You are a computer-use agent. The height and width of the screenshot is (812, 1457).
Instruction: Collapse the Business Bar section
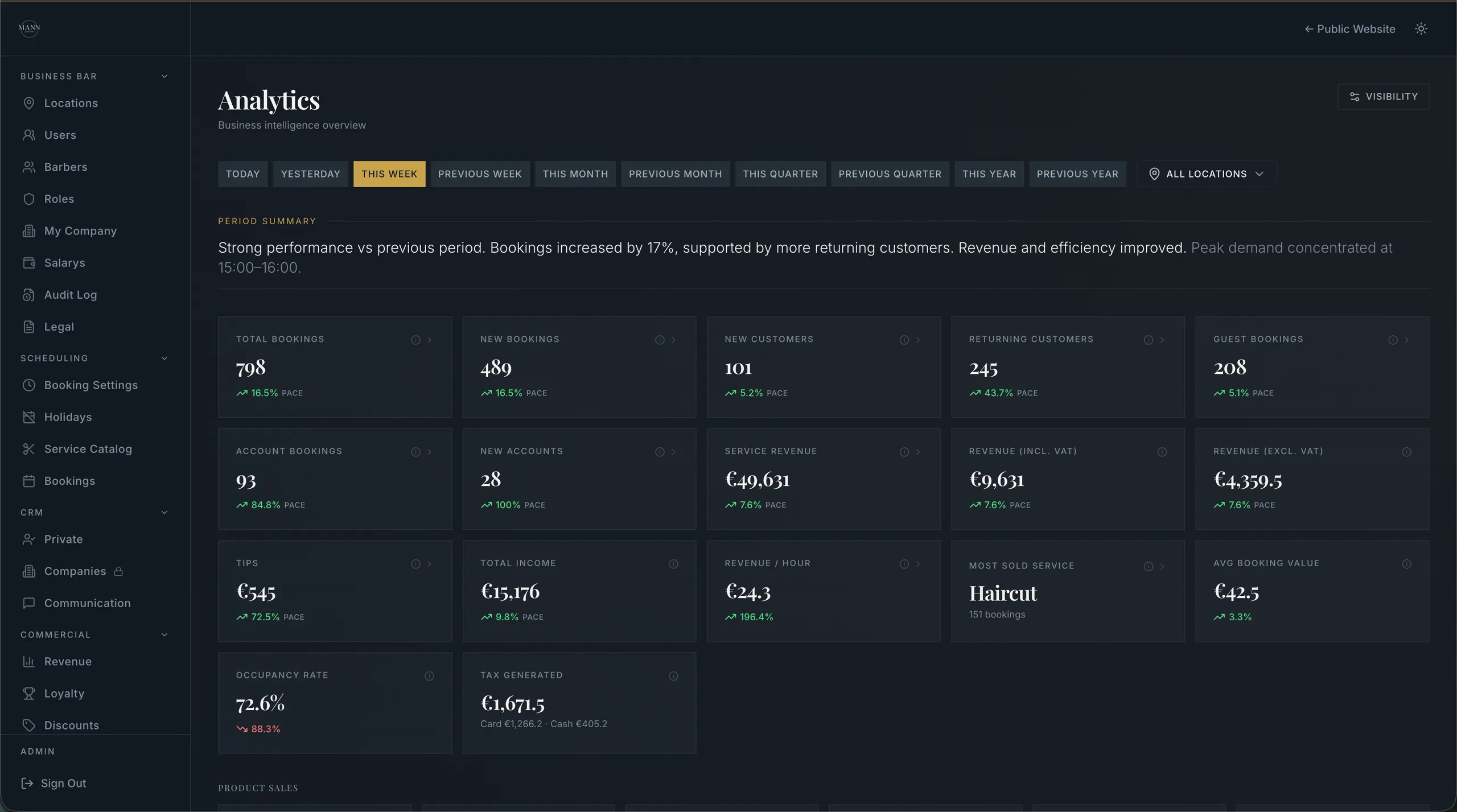[x=164, y=76]
